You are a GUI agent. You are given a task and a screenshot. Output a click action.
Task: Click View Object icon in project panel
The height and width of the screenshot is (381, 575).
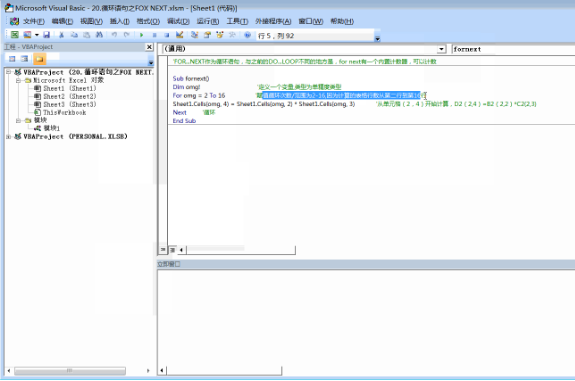click(x=25, y=59)
